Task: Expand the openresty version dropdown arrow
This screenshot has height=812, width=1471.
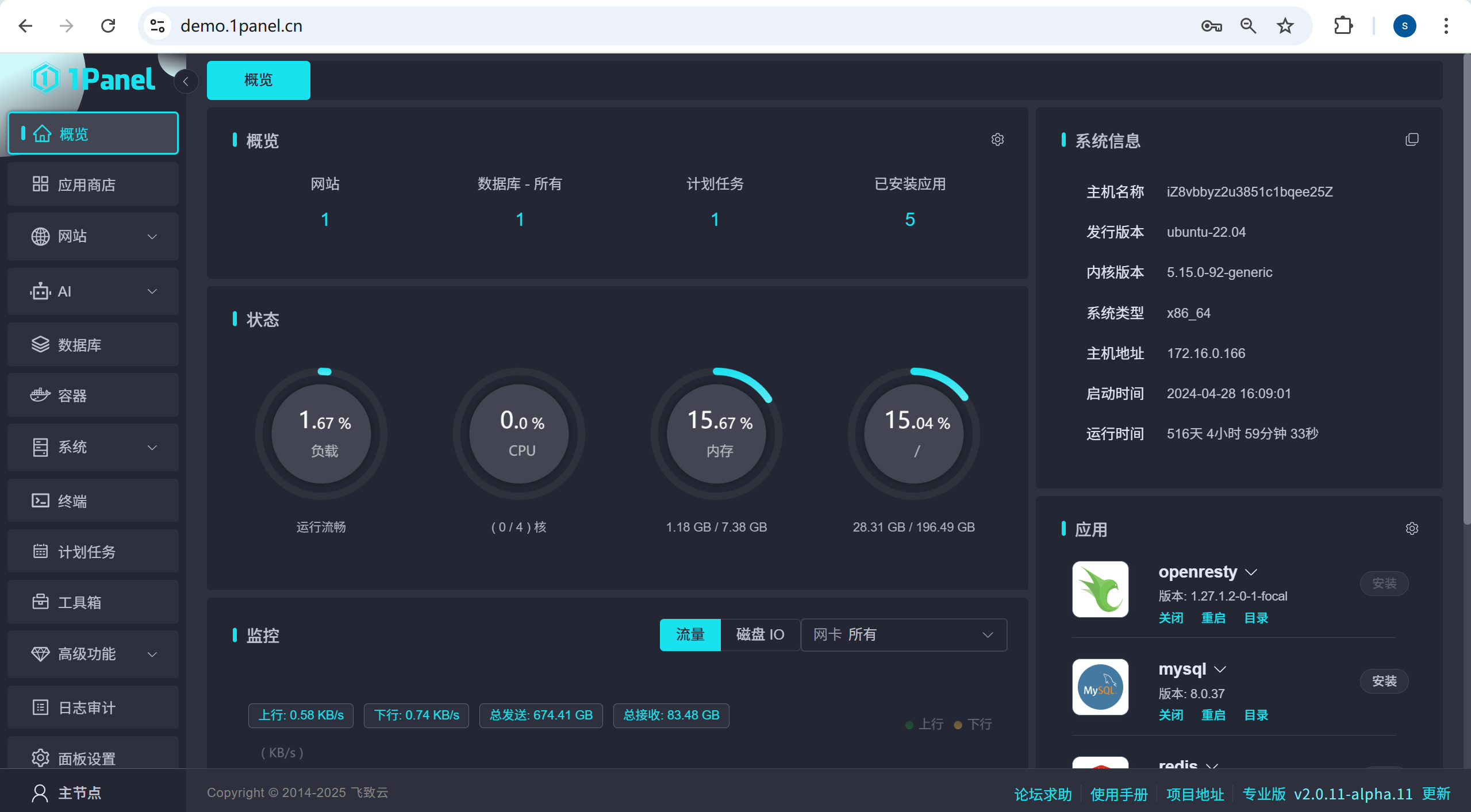Action: 1251,572
